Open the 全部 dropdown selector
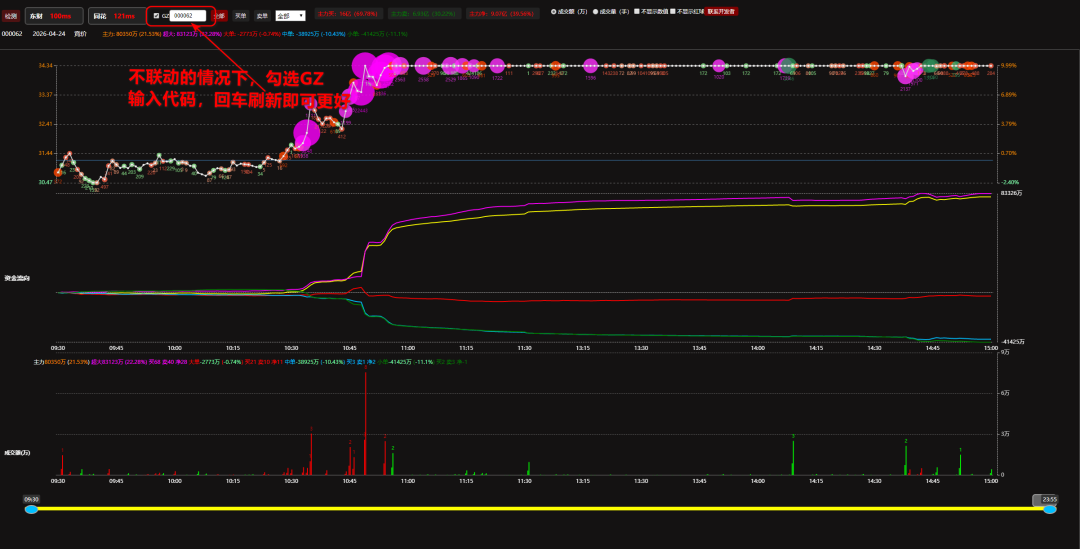 (x=290, y=16)
